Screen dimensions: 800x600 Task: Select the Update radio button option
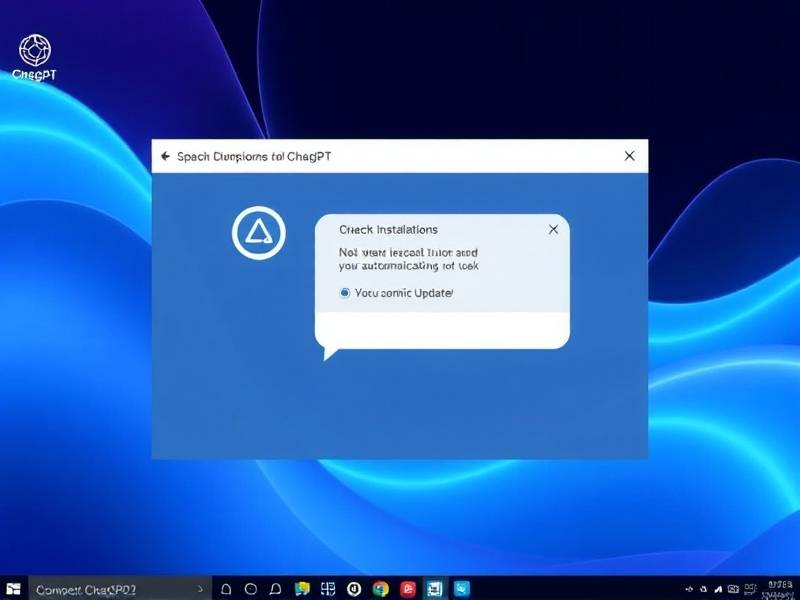point(345,293)
